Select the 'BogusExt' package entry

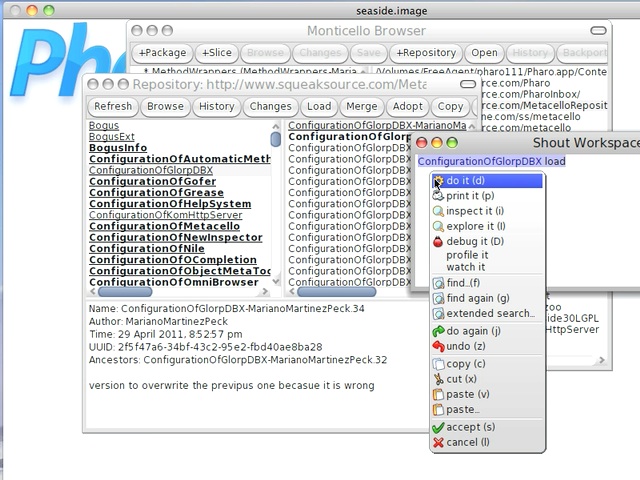point(112,137)
